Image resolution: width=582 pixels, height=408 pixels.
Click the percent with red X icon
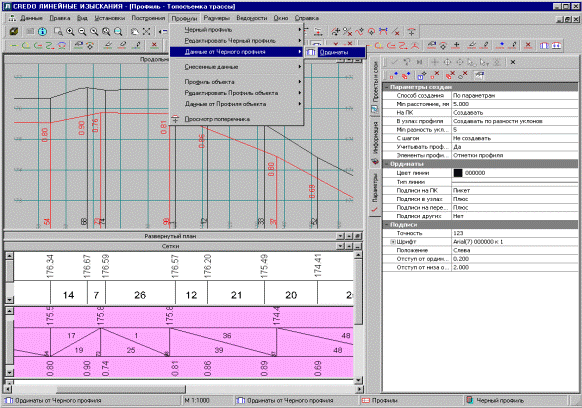coord(347,32)
